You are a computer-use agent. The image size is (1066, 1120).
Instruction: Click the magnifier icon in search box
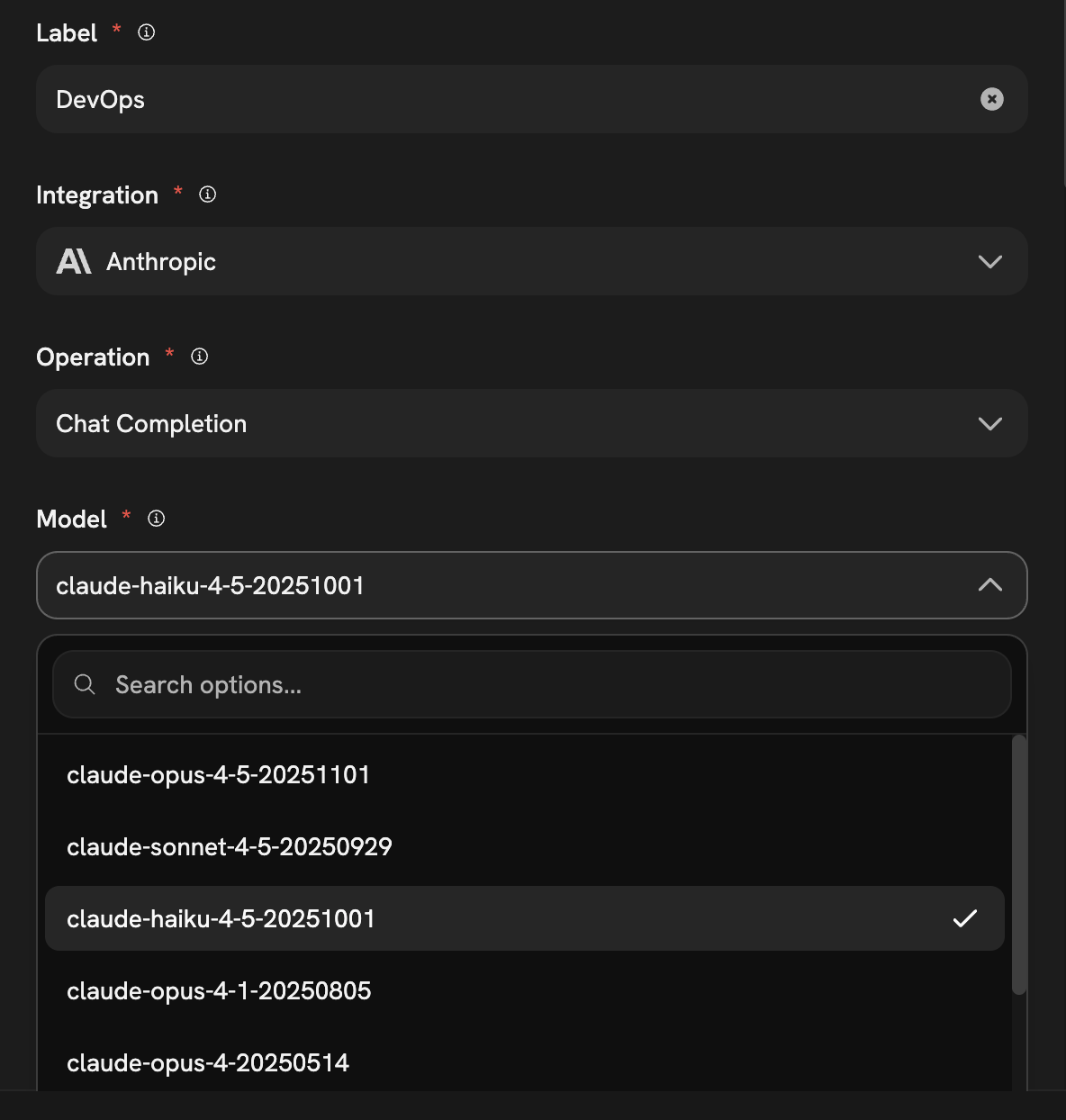[x=85, y=684]
